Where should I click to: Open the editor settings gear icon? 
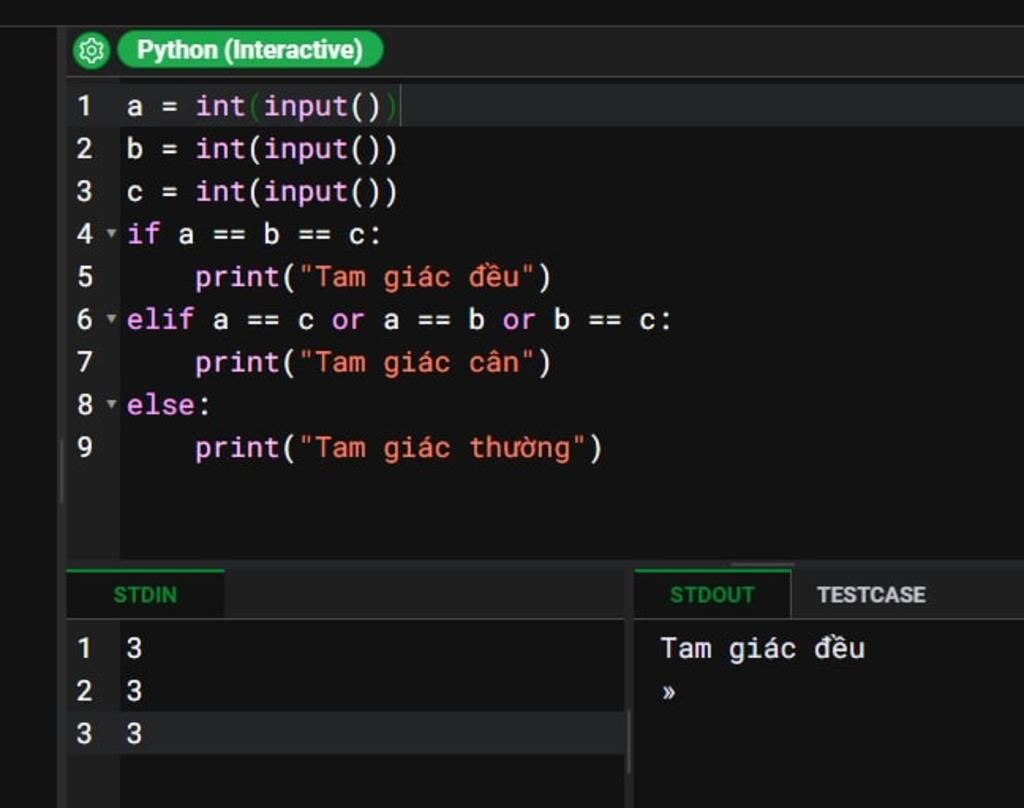click(x=91, y=50)
